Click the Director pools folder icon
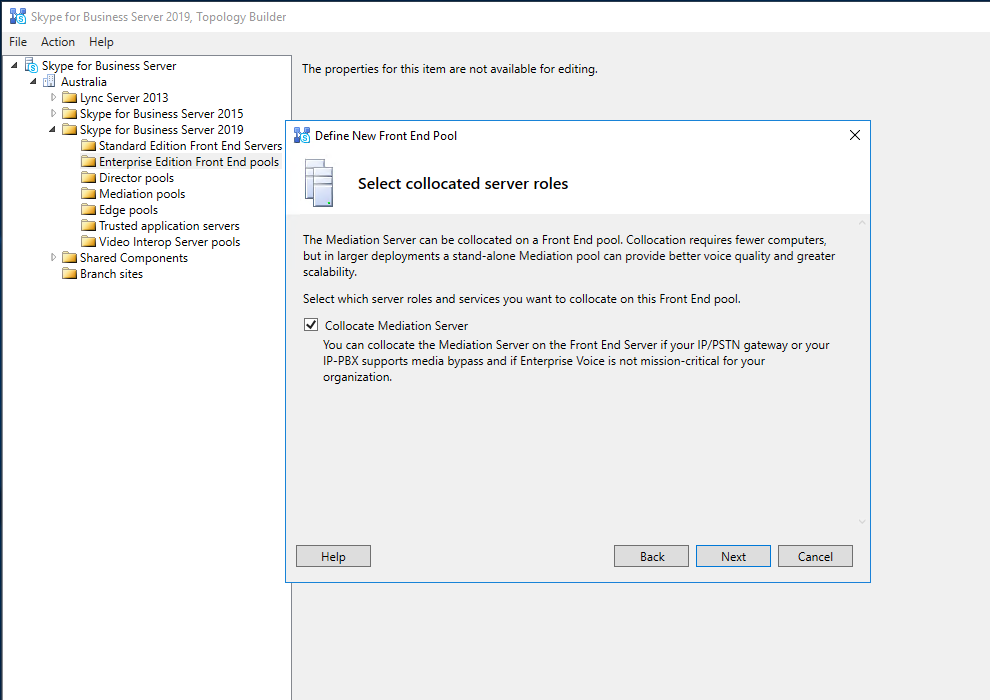Image resolution: width=990 pixels, height=700 pixels. tap(88, 178)
